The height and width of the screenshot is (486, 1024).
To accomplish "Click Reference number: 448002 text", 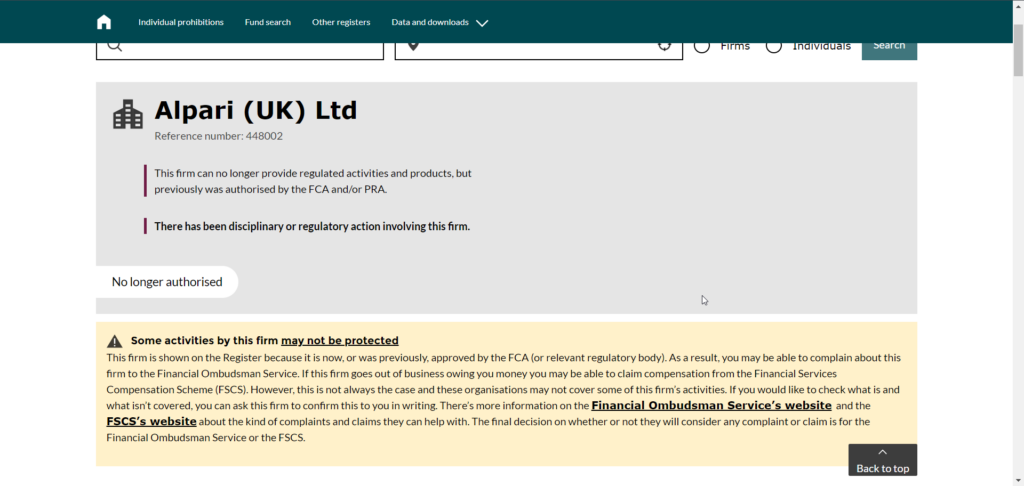I will (218, 136).
